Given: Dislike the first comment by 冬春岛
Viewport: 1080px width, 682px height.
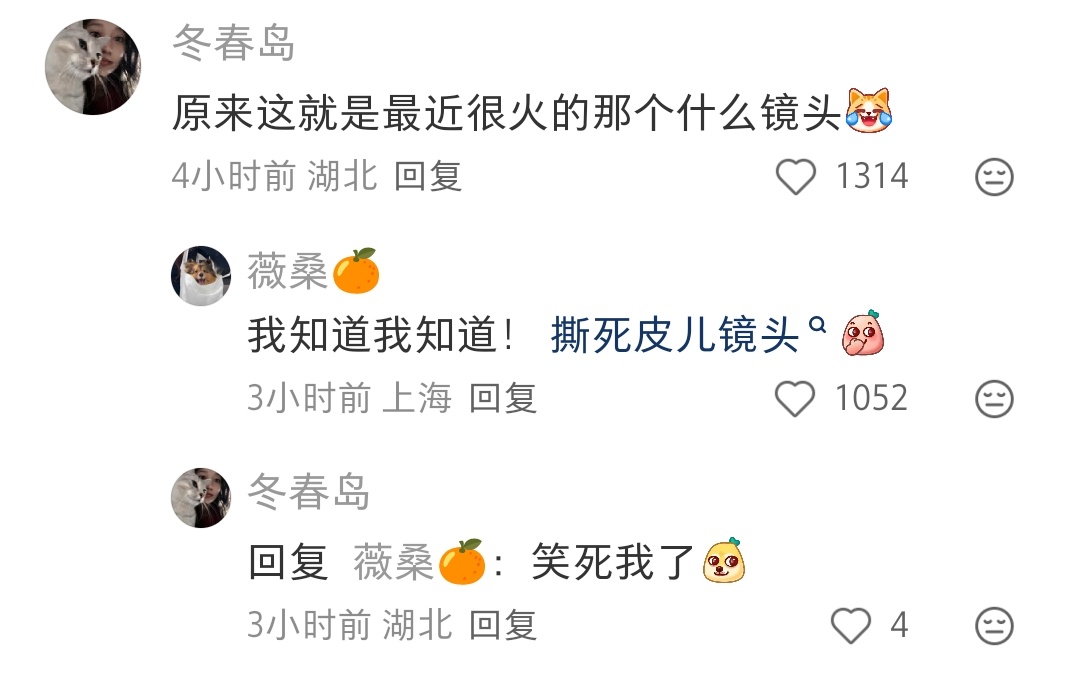Looking at the screenshot, I should (x=994, y=177).
